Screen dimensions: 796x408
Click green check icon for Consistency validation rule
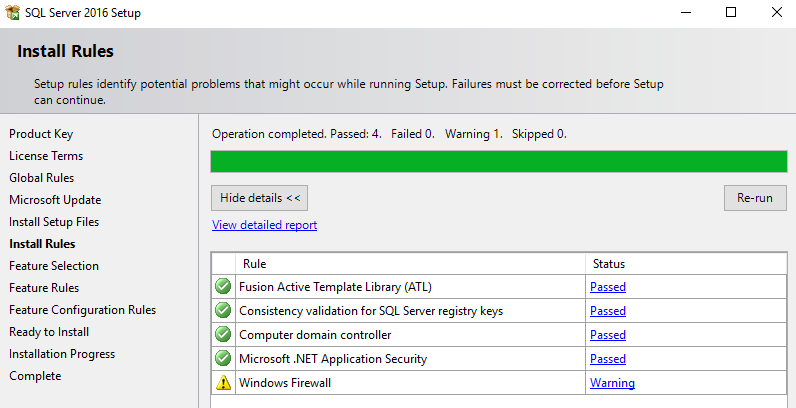[x=223, y=311]
